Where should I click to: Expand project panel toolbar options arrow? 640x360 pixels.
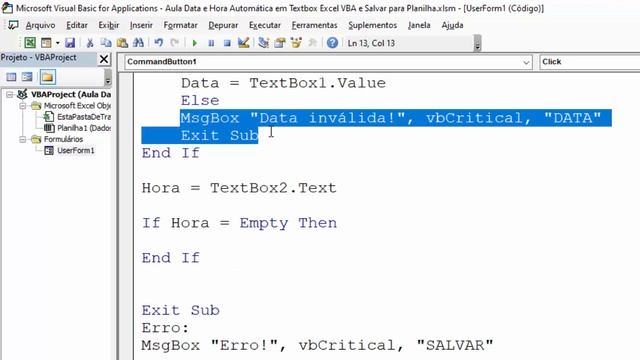click(x=107, y=77)
